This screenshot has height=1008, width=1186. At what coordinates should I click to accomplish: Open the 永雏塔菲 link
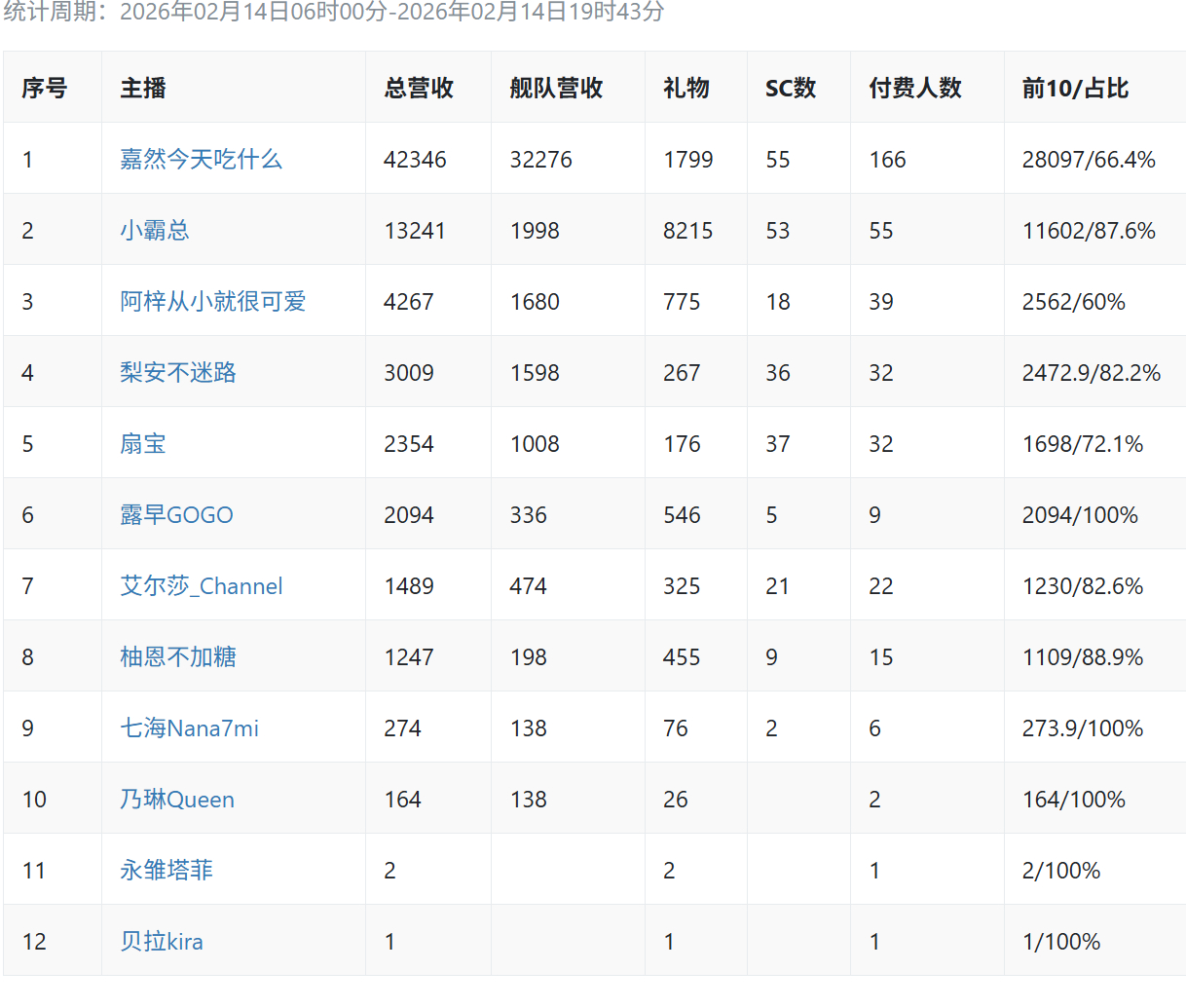166,870
